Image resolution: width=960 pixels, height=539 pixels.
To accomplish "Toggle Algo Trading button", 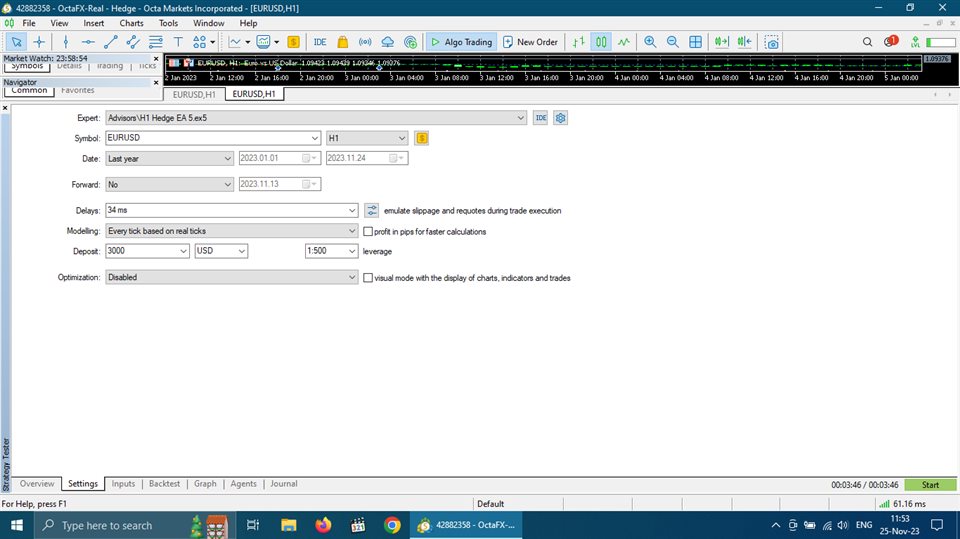I will (x=462, y=42).
